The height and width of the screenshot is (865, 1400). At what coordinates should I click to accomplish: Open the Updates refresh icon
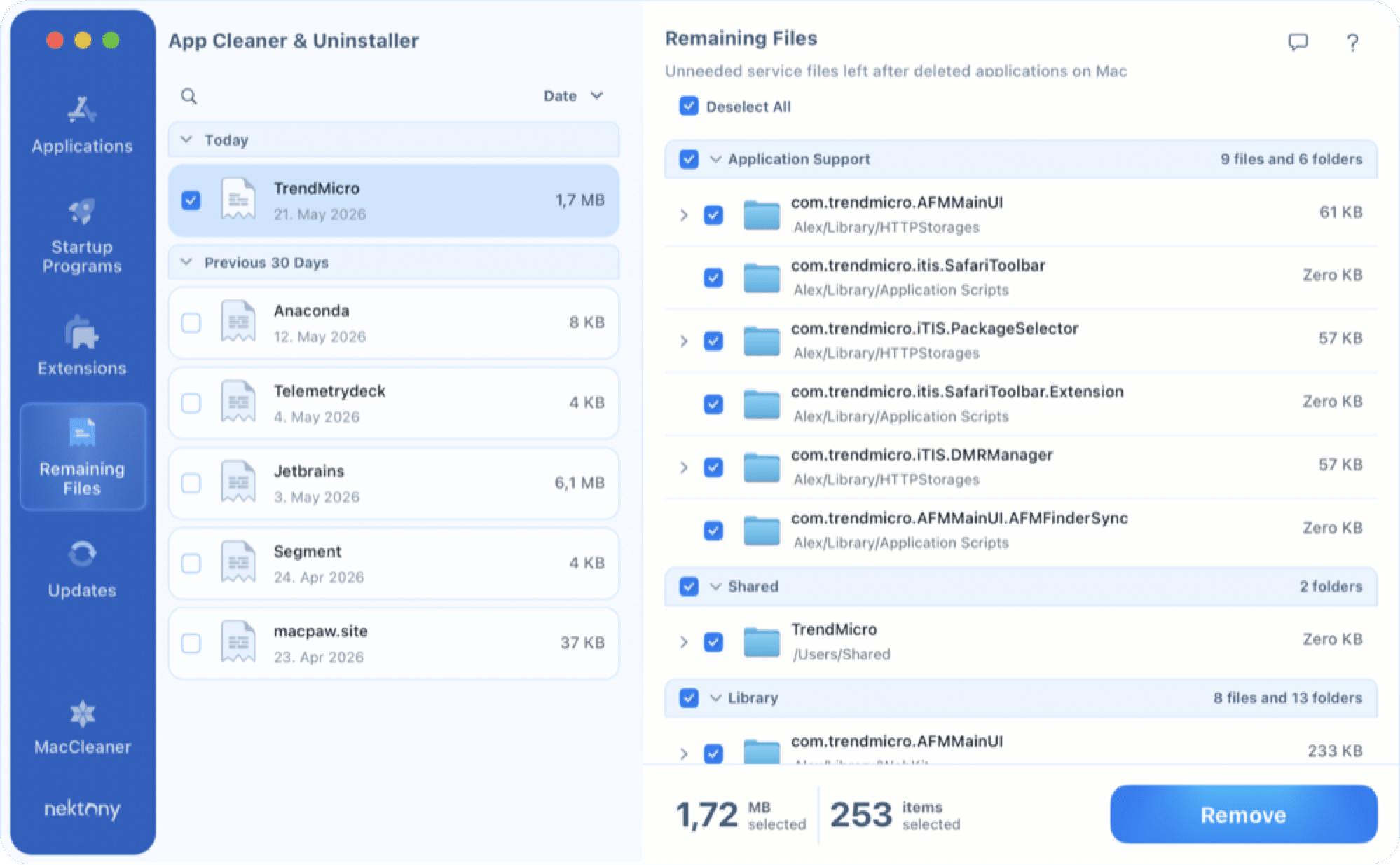click(82, 554)
